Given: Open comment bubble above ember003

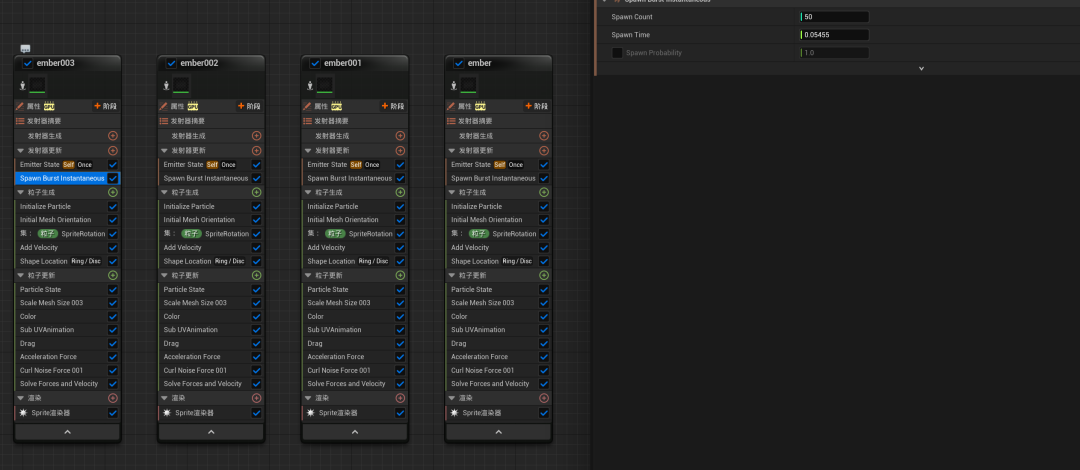Looking at the screenshot, I should coord(25,49).
